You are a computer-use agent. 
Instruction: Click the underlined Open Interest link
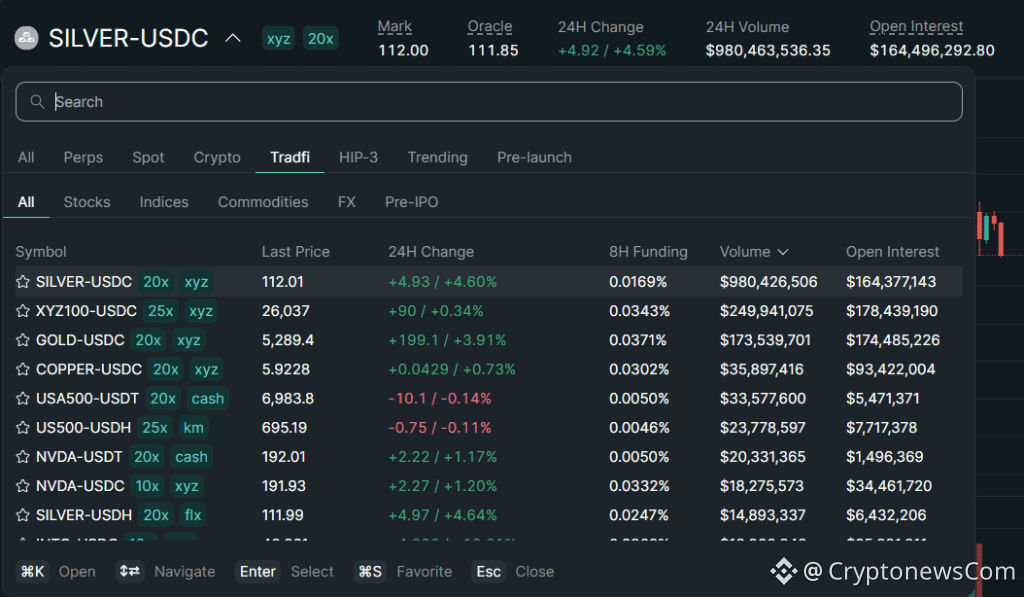tap(916, 27)
